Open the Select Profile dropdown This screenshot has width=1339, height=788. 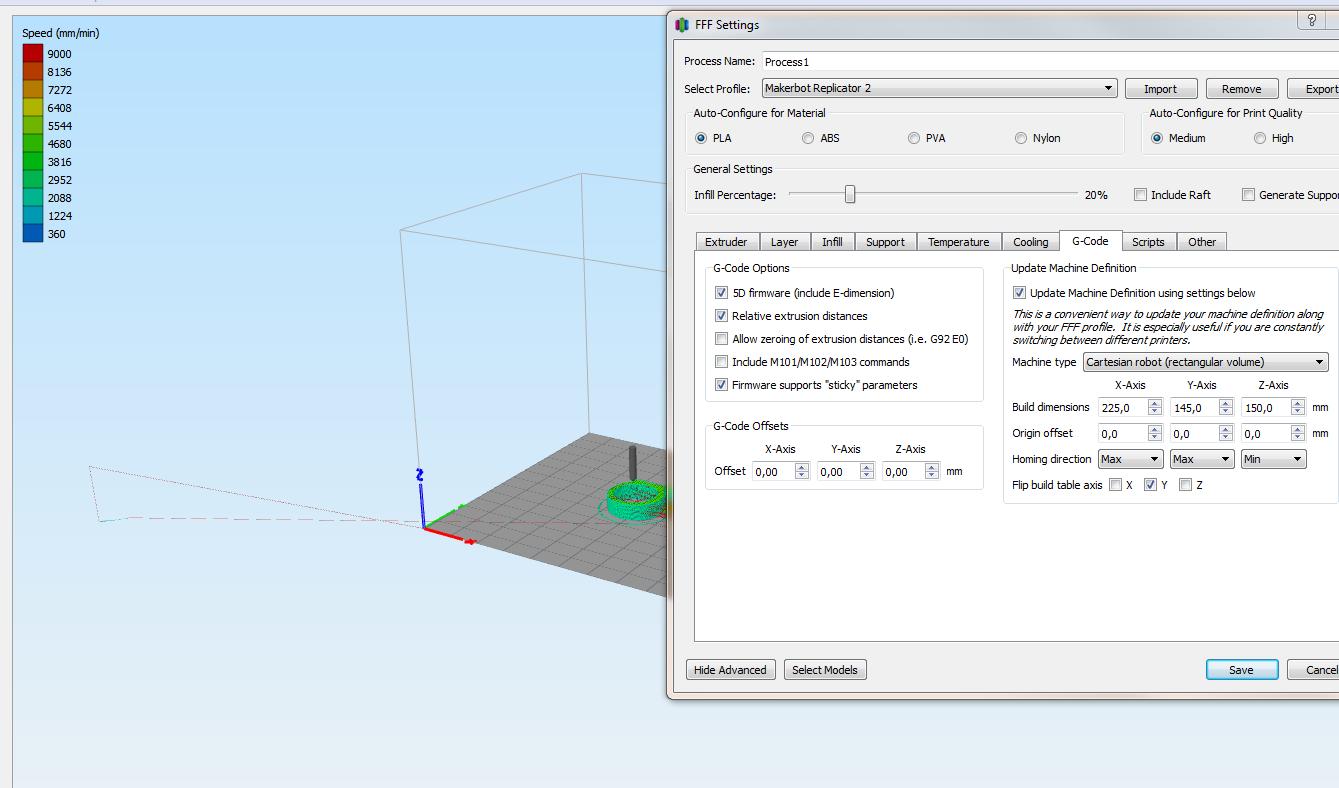939,88
